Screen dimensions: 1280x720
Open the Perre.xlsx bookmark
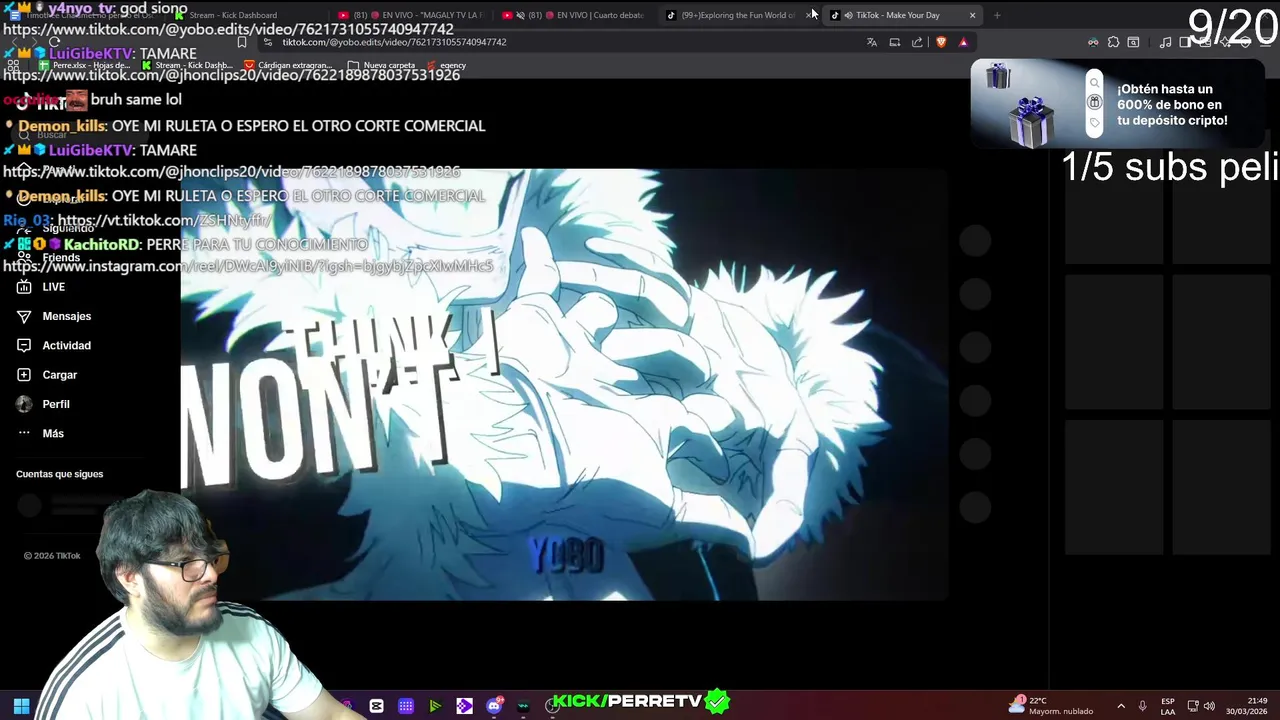click(x=85, y=65)
